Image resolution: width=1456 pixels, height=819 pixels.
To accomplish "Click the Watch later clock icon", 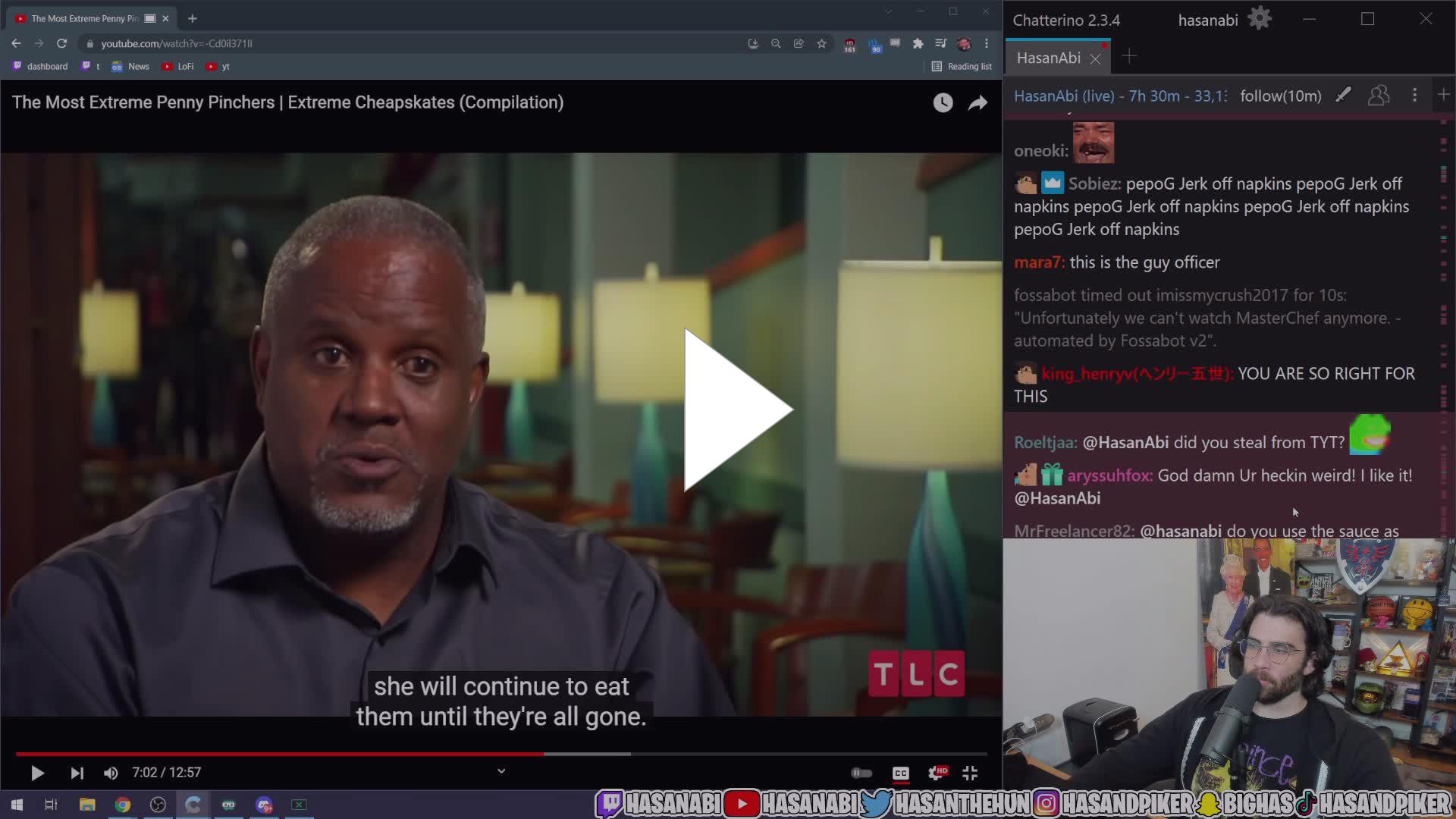I will click(x=943, y=103).
